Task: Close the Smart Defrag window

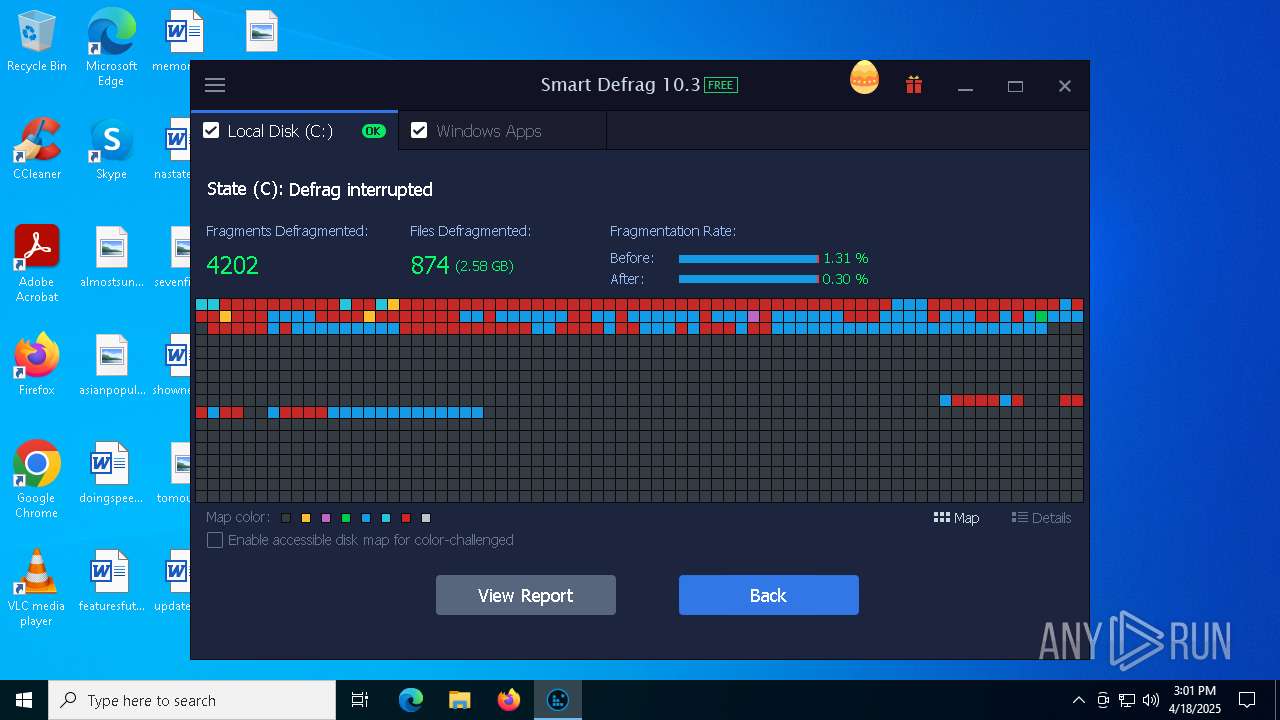Action: 1065,87
